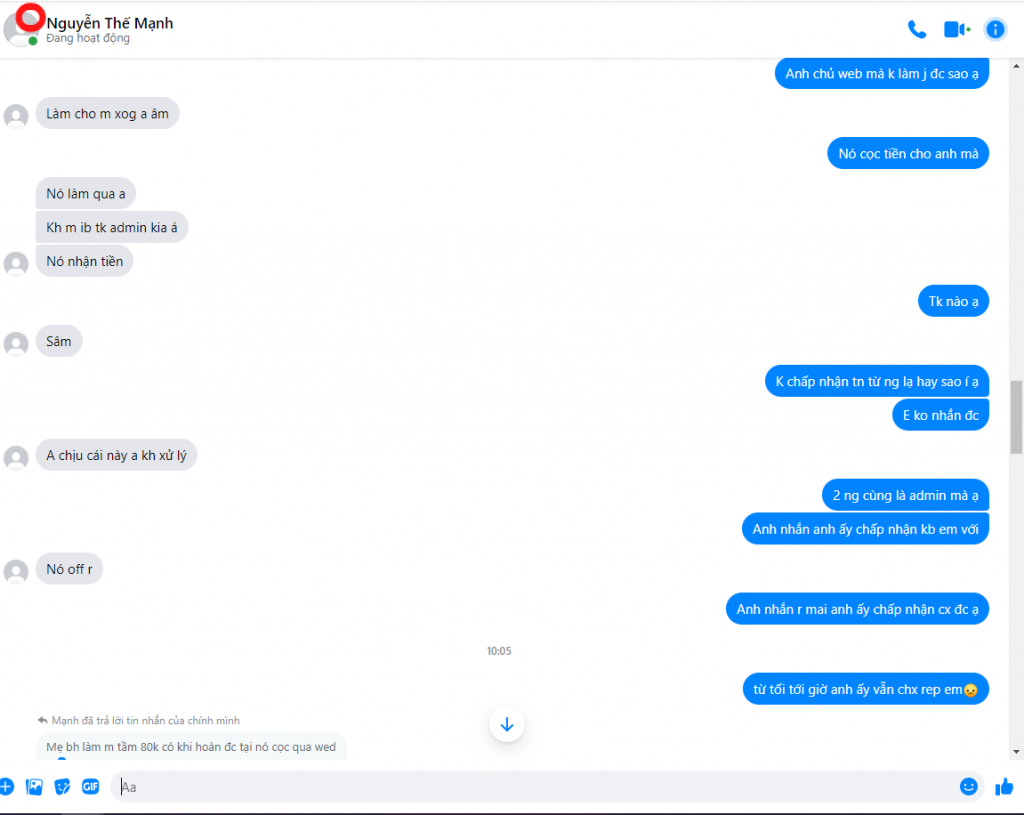1024x815 pixels.
Task: Open the replied message 'Mẹ bh làm m tầm 80k'
Action: click(x=191, y=746)
